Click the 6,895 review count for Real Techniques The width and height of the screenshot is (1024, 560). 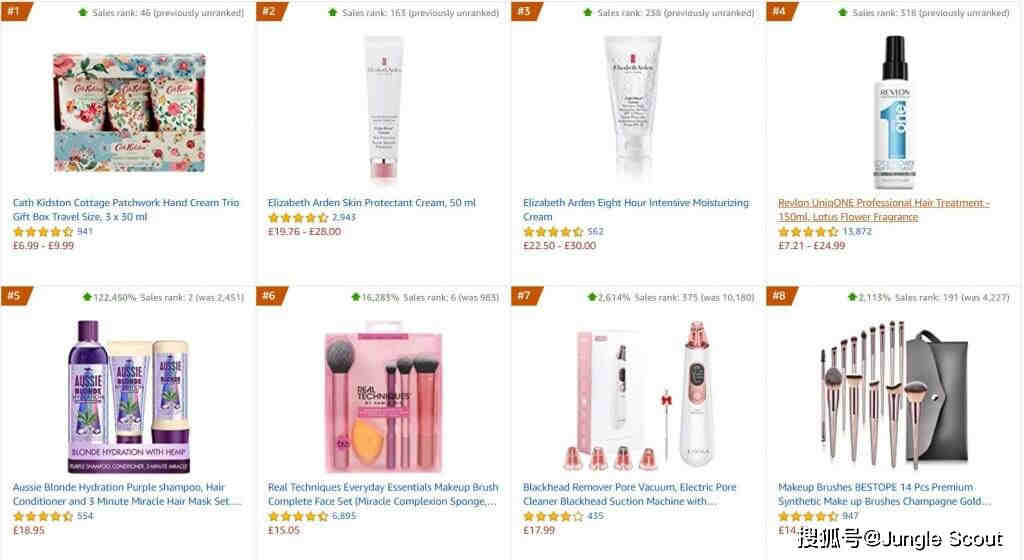click(344, 516)
